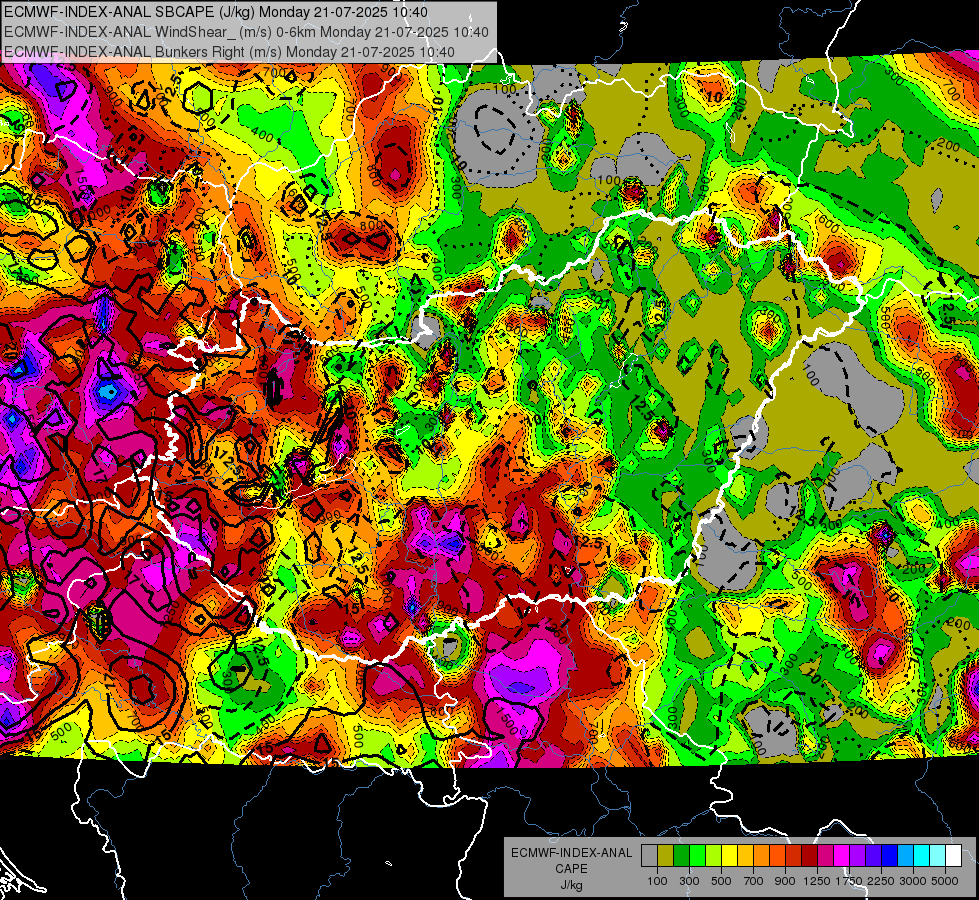
Task: Click the SBCAPE (J/kg) header line
Action: pyautogui.click(x=216, y=12)
